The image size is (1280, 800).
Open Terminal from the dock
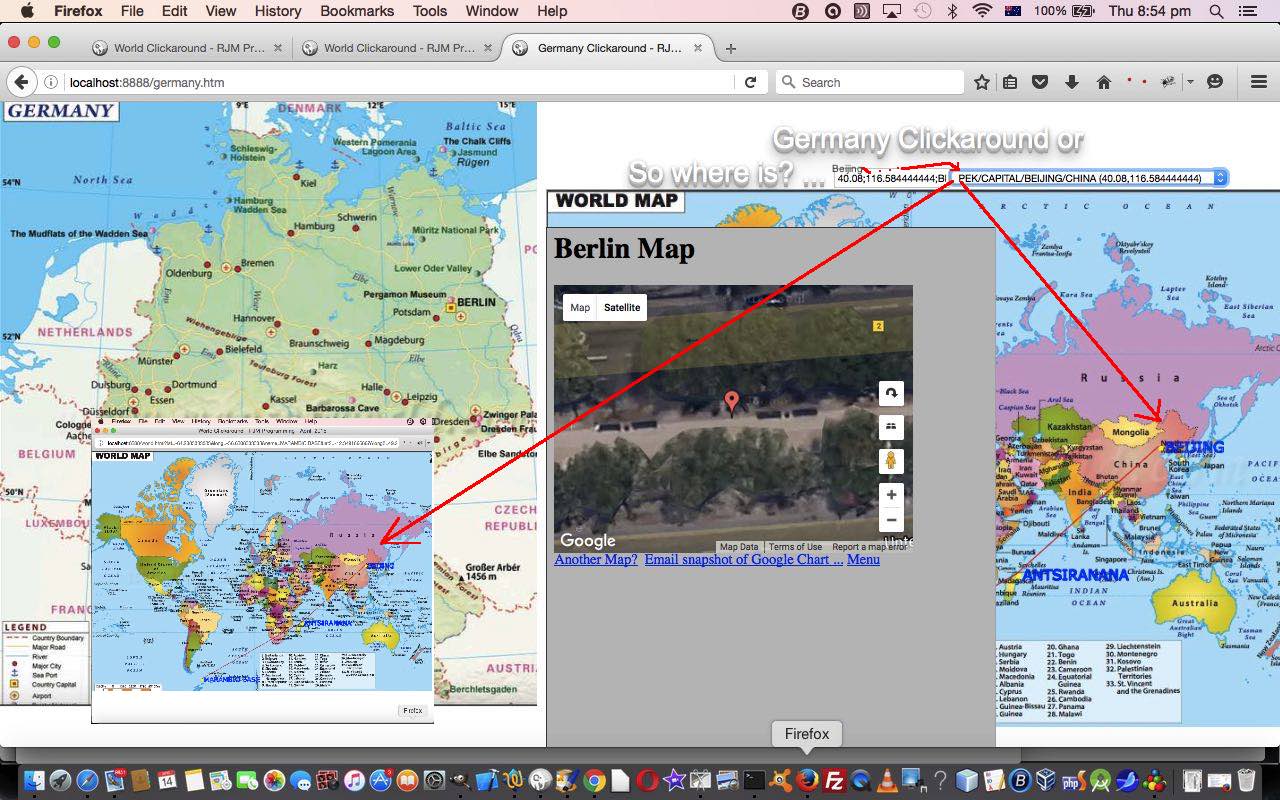[x=754, y=780]
